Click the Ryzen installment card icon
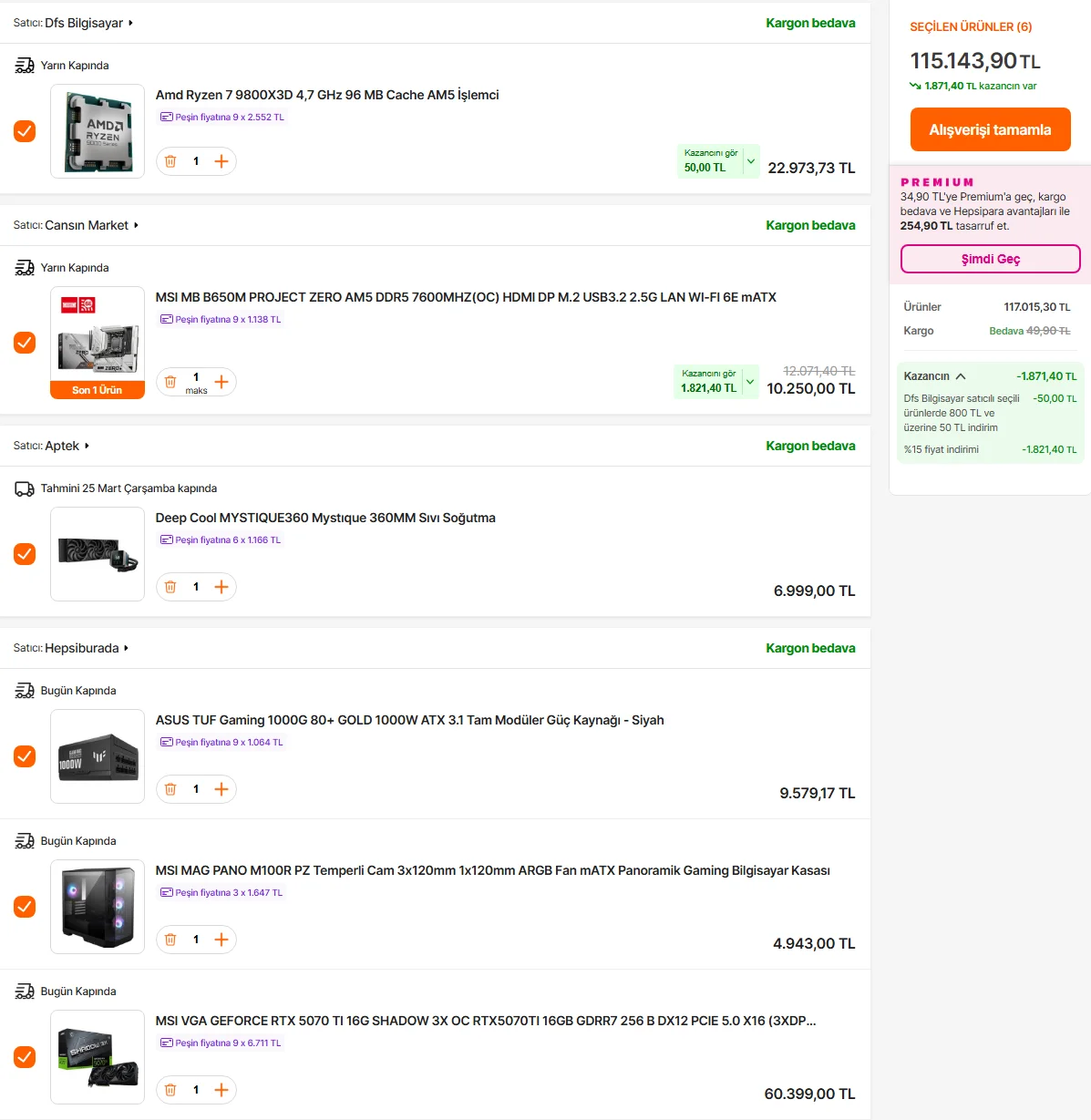This screenshot has height=1120, width=1091. [x=167, y=118]
